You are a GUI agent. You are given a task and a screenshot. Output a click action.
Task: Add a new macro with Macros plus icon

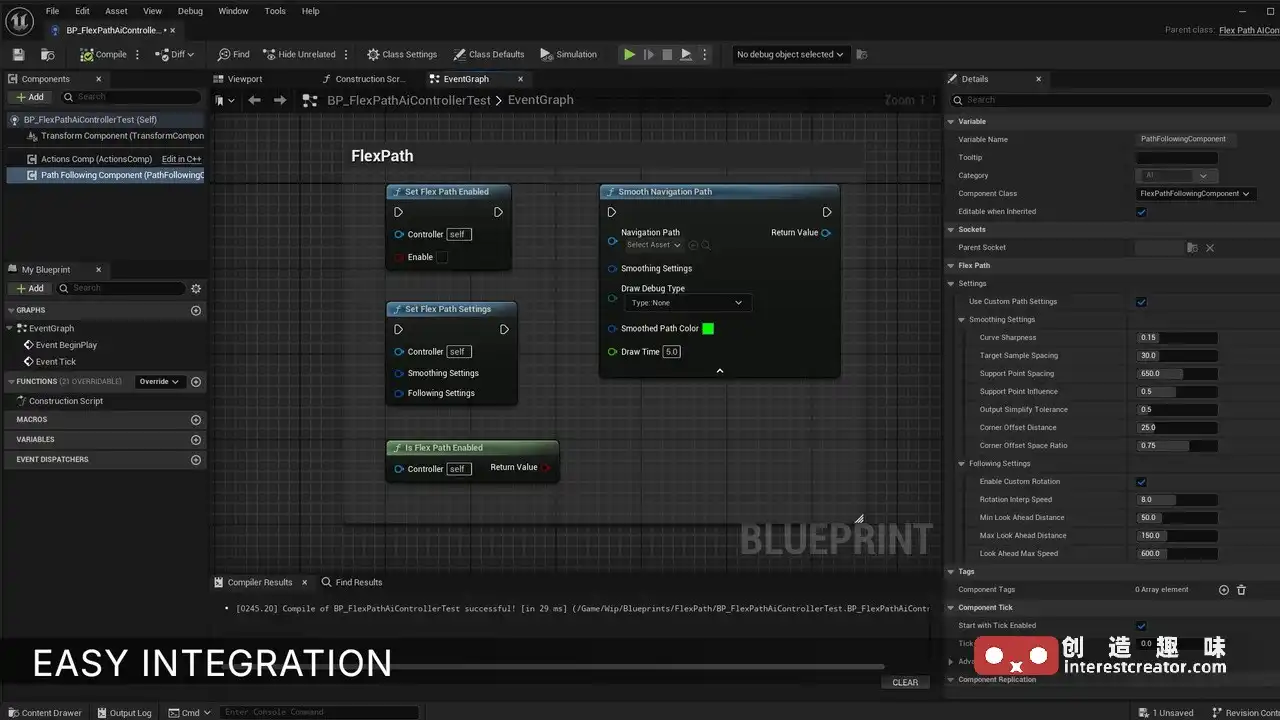pos(196,420)
